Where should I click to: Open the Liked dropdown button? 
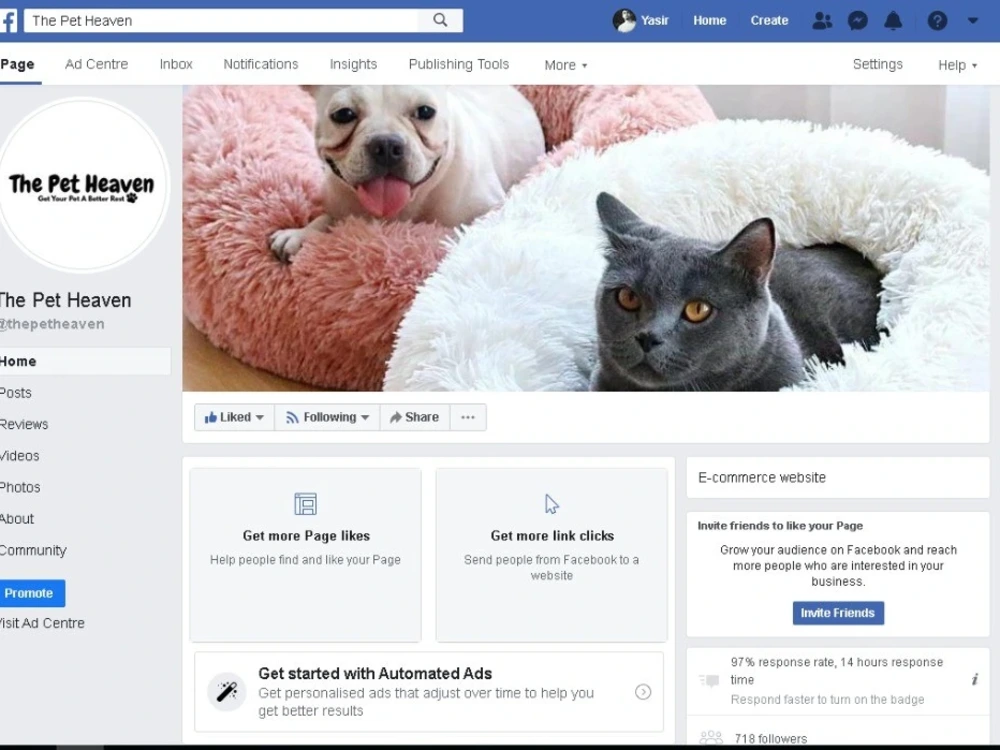[x=234, y=417]
